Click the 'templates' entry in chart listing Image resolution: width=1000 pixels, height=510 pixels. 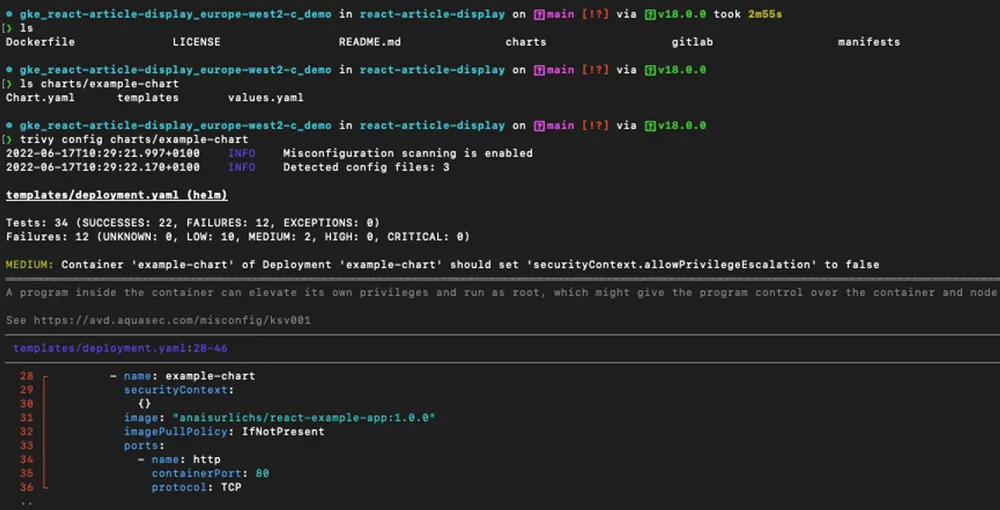click(x=148, y=98)
